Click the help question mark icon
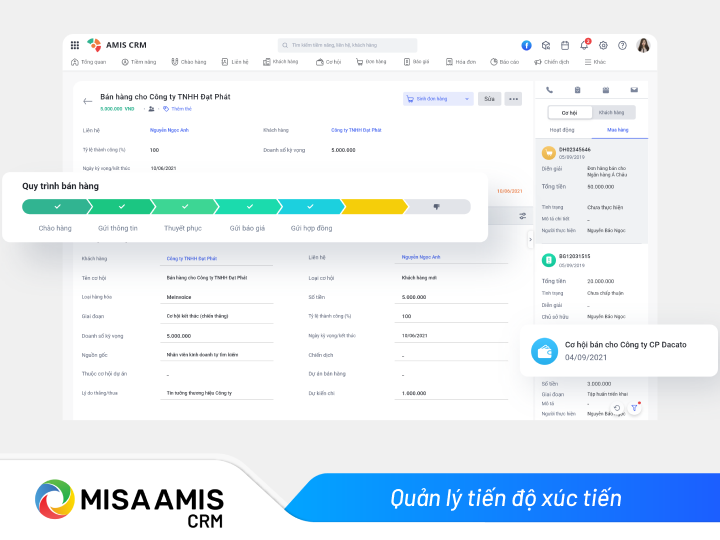The height and width of the screenshot is (540, 720). (622, 45)
